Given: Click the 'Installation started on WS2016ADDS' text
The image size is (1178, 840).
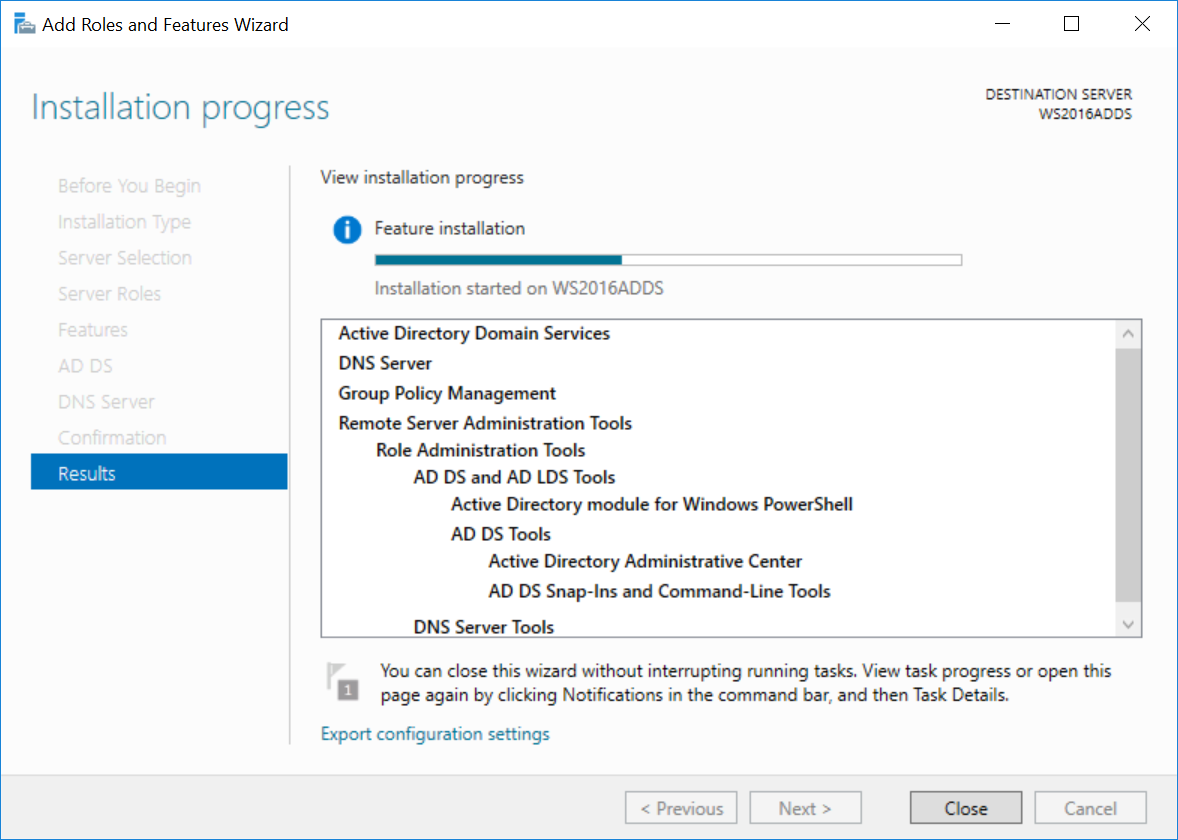Looking at the screenshot, I should coord(519,289).
